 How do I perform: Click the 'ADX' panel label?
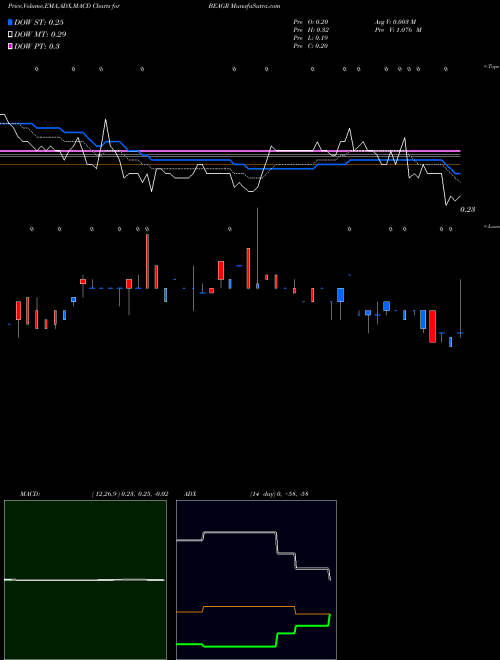(190, 494)
